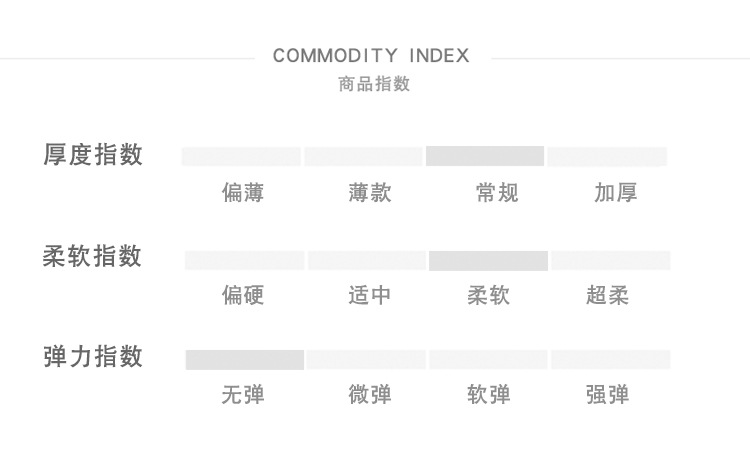Click the bar segment above 超柔
This screenshot has height=474, width=750.
pos(610,261)
